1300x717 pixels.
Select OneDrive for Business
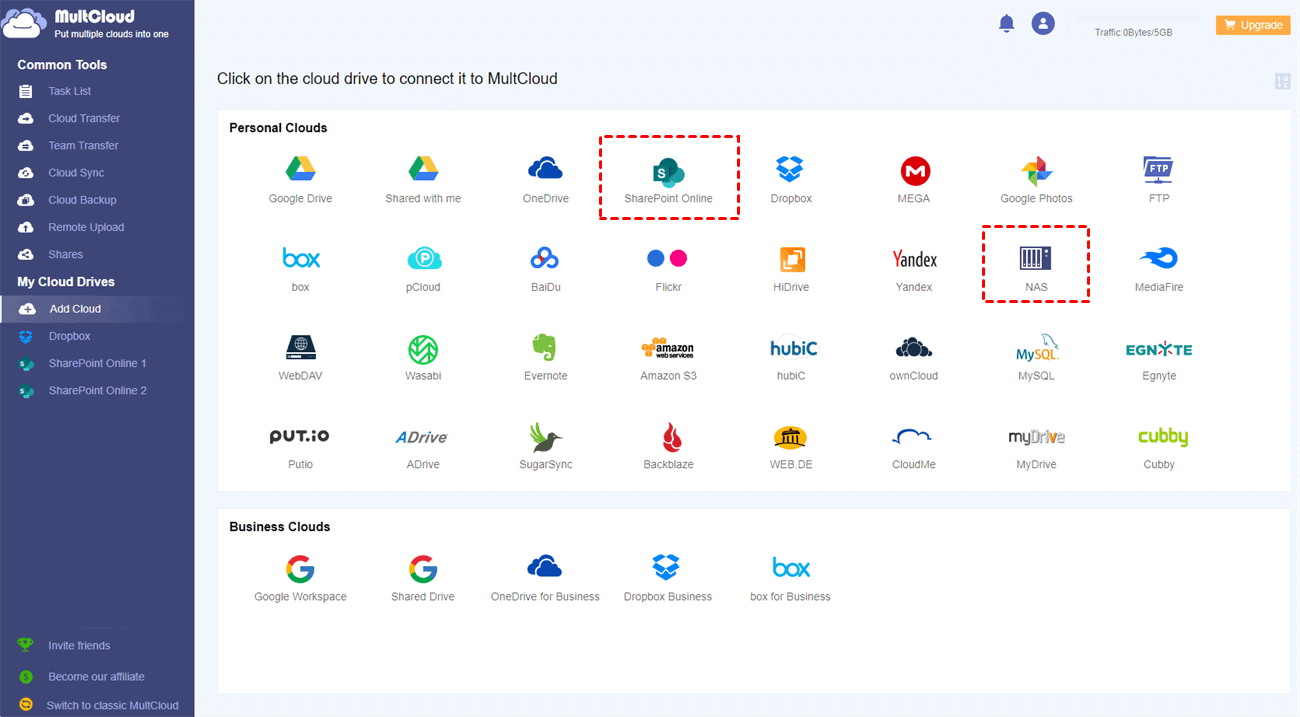pos(545,567)
